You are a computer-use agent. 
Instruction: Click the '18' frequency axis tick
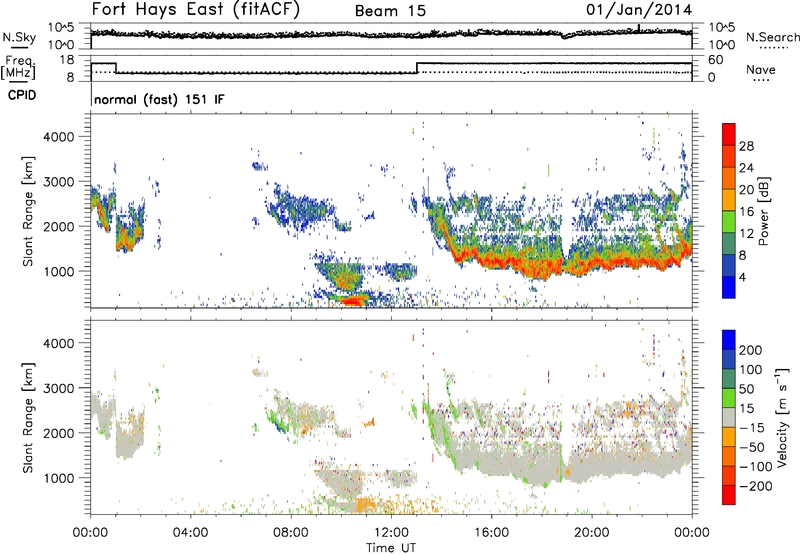click(x=66, y=60)
